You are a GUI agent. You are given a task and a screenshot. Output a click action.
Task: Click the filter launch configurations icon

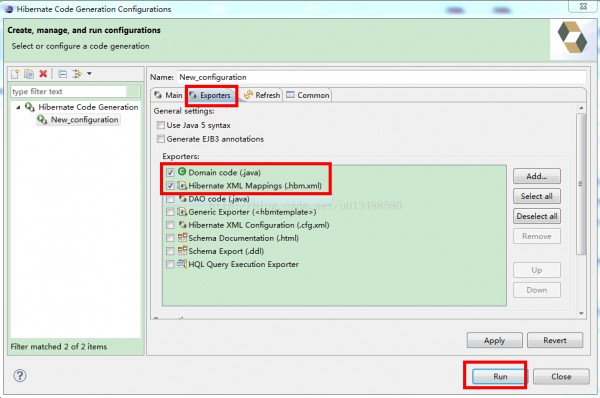(77, 73)
